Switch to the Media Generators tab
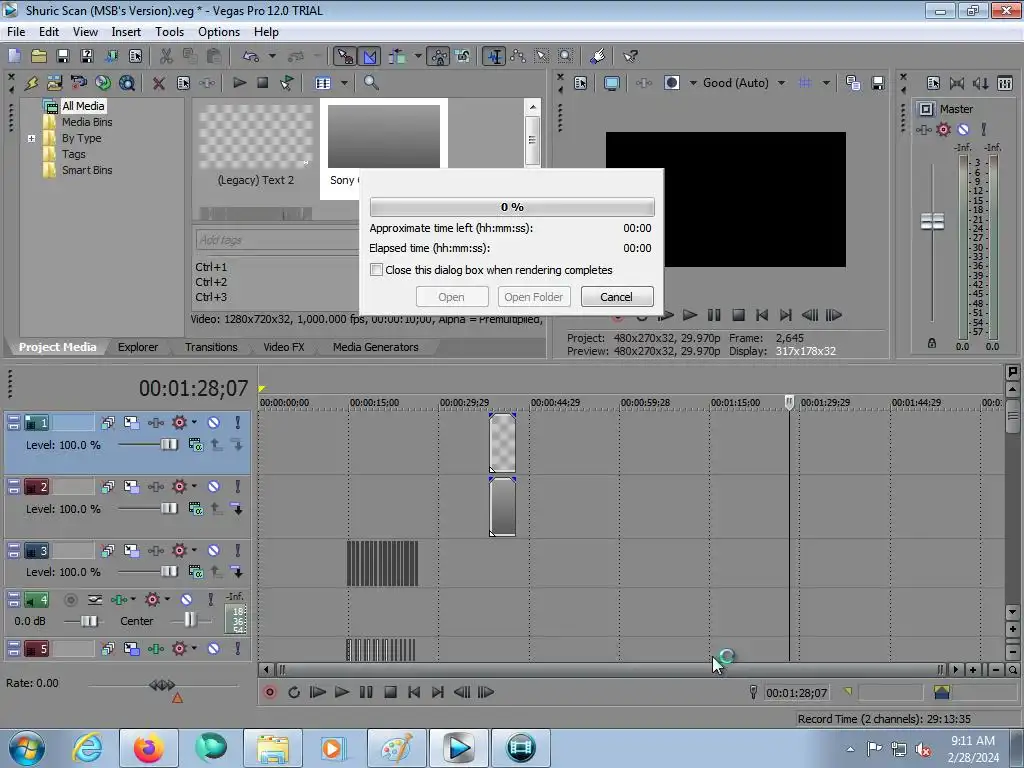The width and height of the screenshot is (1024, 768). [x=376, y=347]
